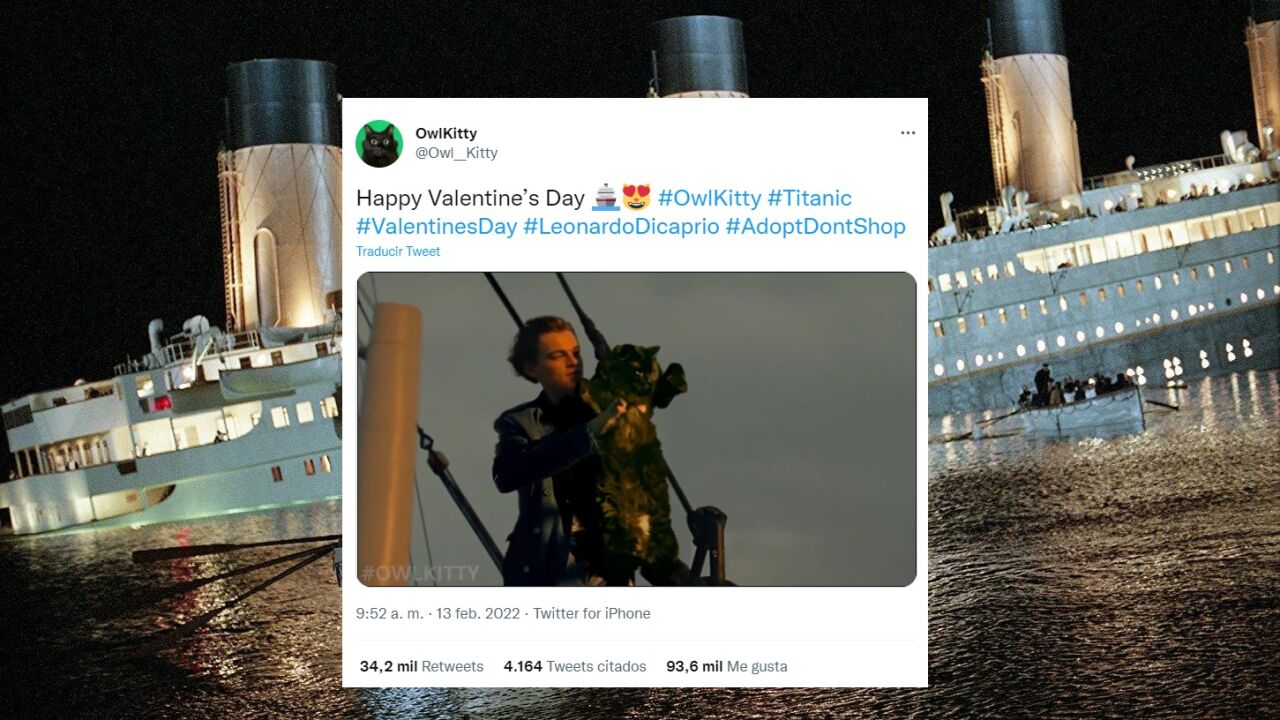The height and width of the screenshot is (720, 1280).
Task: Open the Twitter for iPhone source link
Action: [591, 614]
